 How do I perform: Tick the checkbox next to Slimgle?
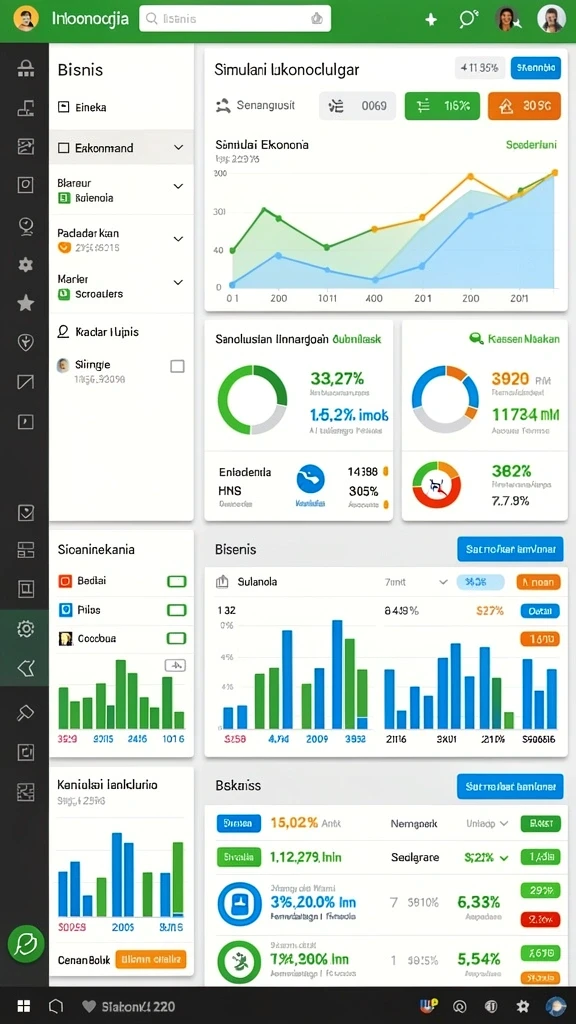pyautogui.click(x=177, y=366)
